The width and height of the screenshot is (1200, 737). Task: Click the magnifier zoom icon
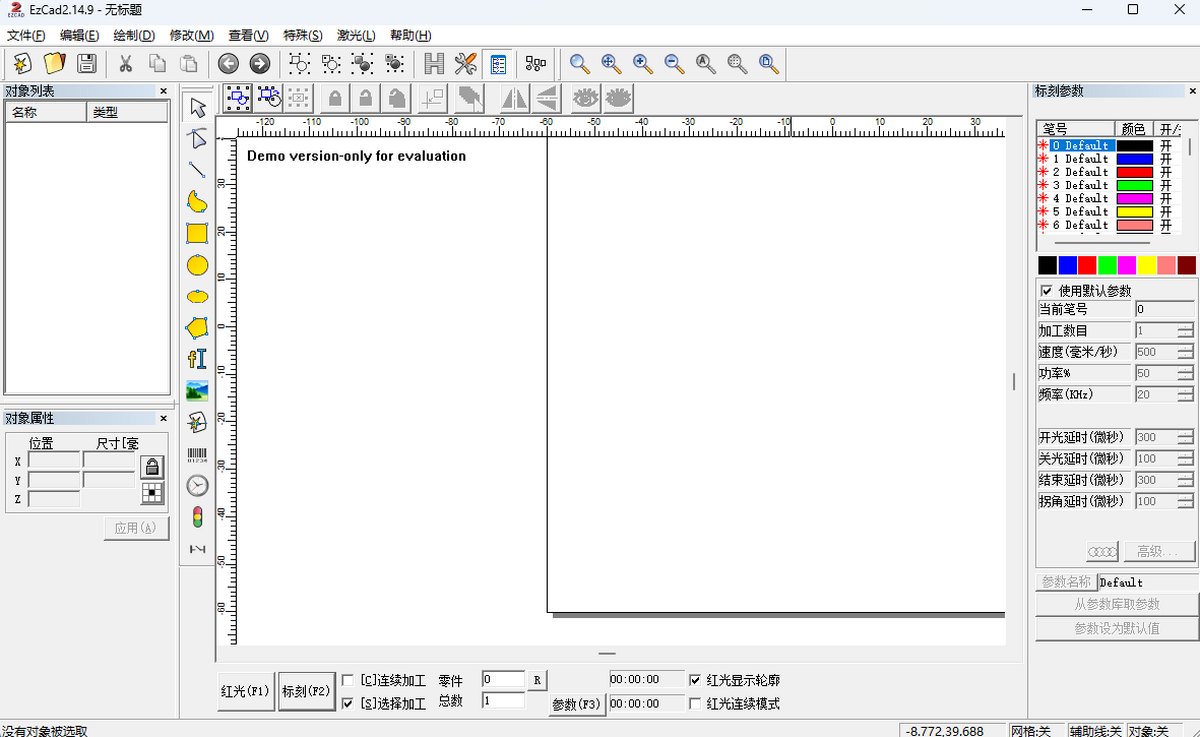pyautogui.click(x=579, y=64)
